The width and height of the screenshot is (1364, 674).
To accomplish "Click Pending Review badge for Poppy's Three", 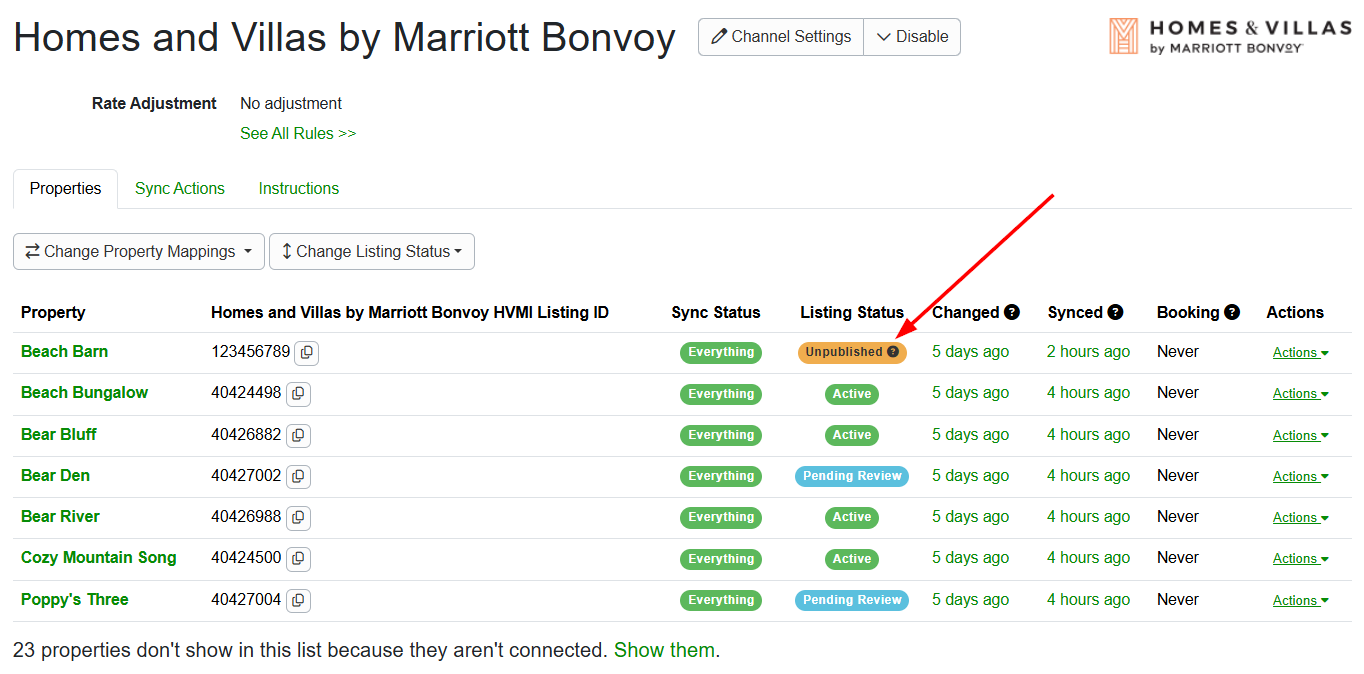I will click(852, 601).
